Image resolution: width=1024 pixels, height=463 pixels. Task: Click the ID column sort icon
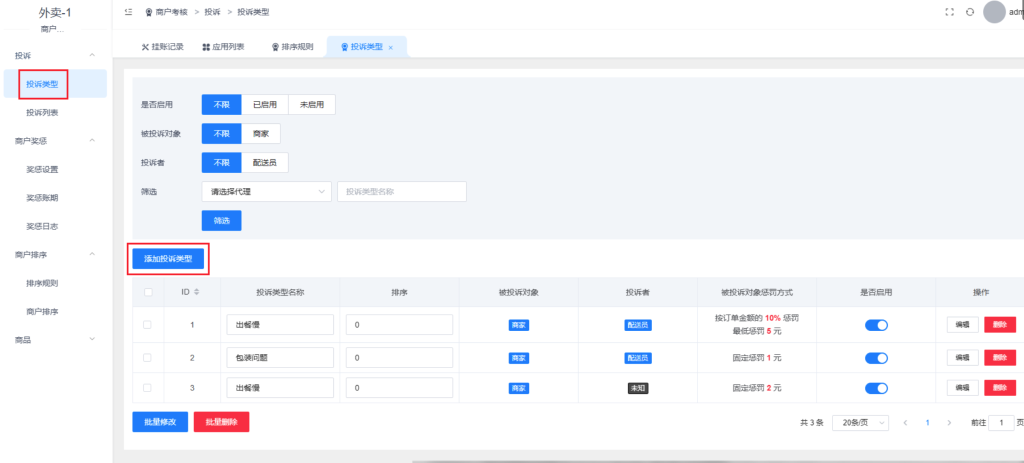(197, 292)
